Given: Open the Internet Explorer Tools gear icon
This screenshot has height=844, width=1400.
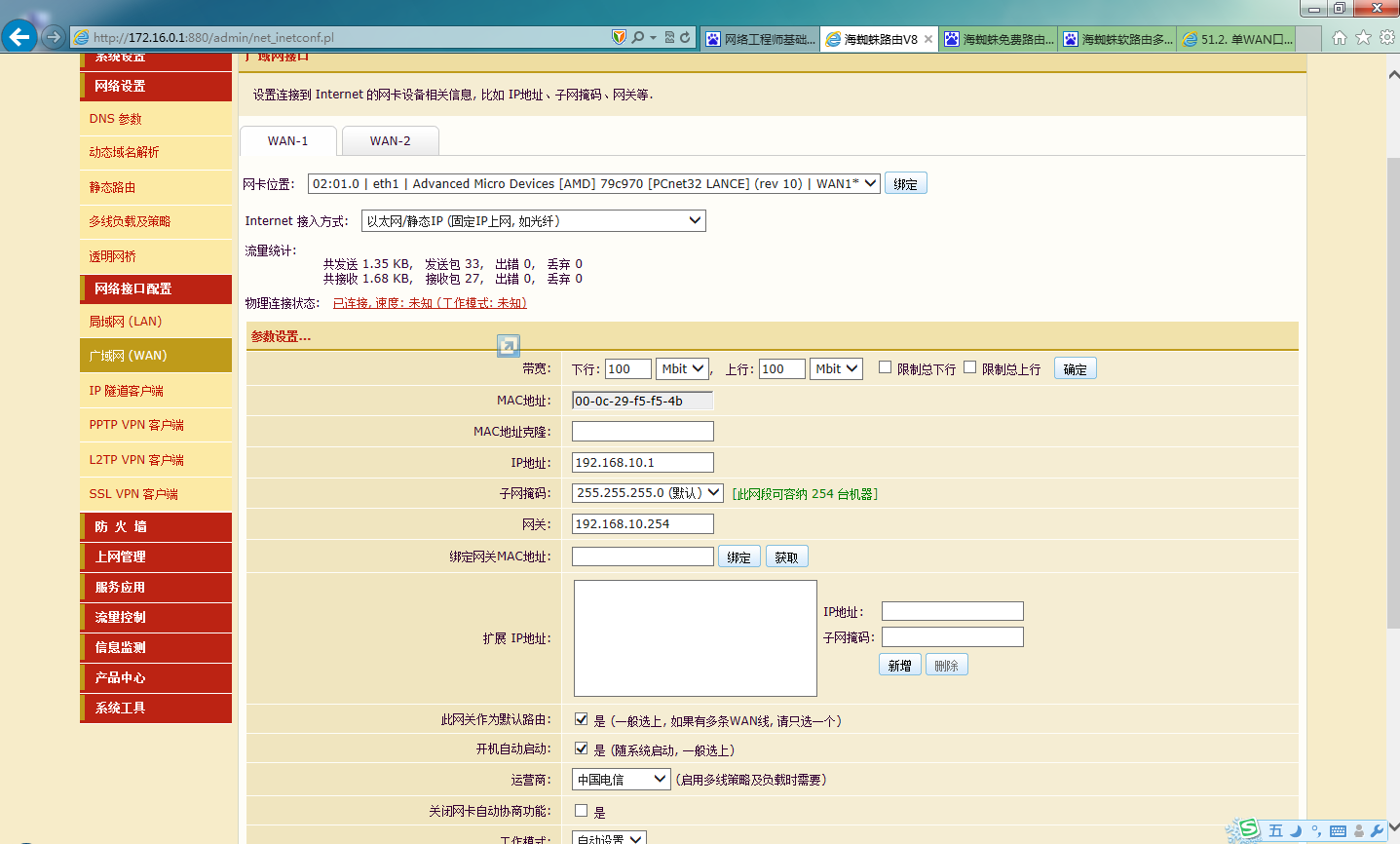Looking at the screenshot, I should (x=1387, y=36).
